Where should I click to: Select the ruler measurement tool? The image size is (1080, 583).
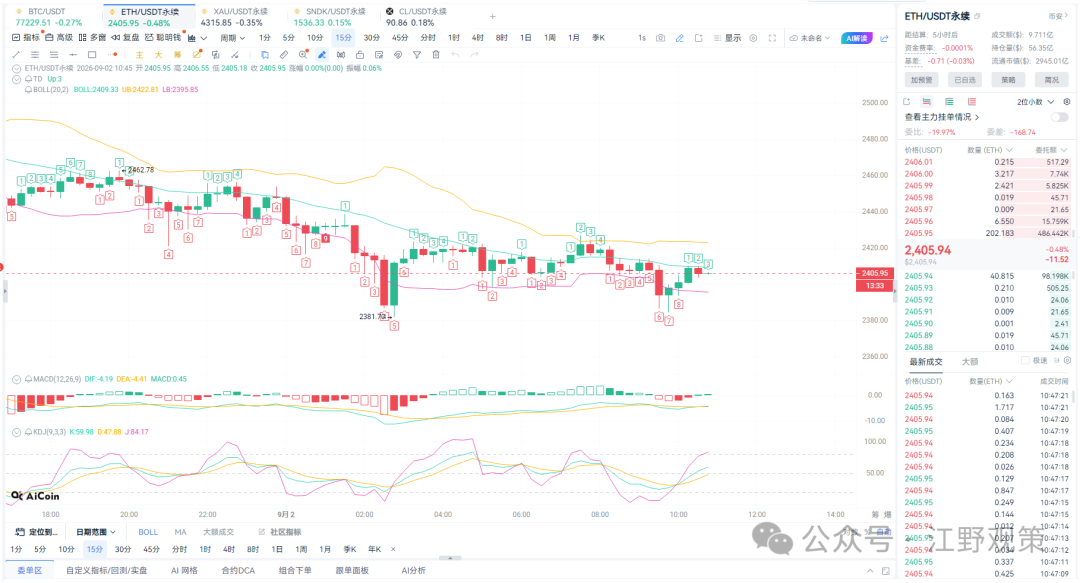point(284,54)
